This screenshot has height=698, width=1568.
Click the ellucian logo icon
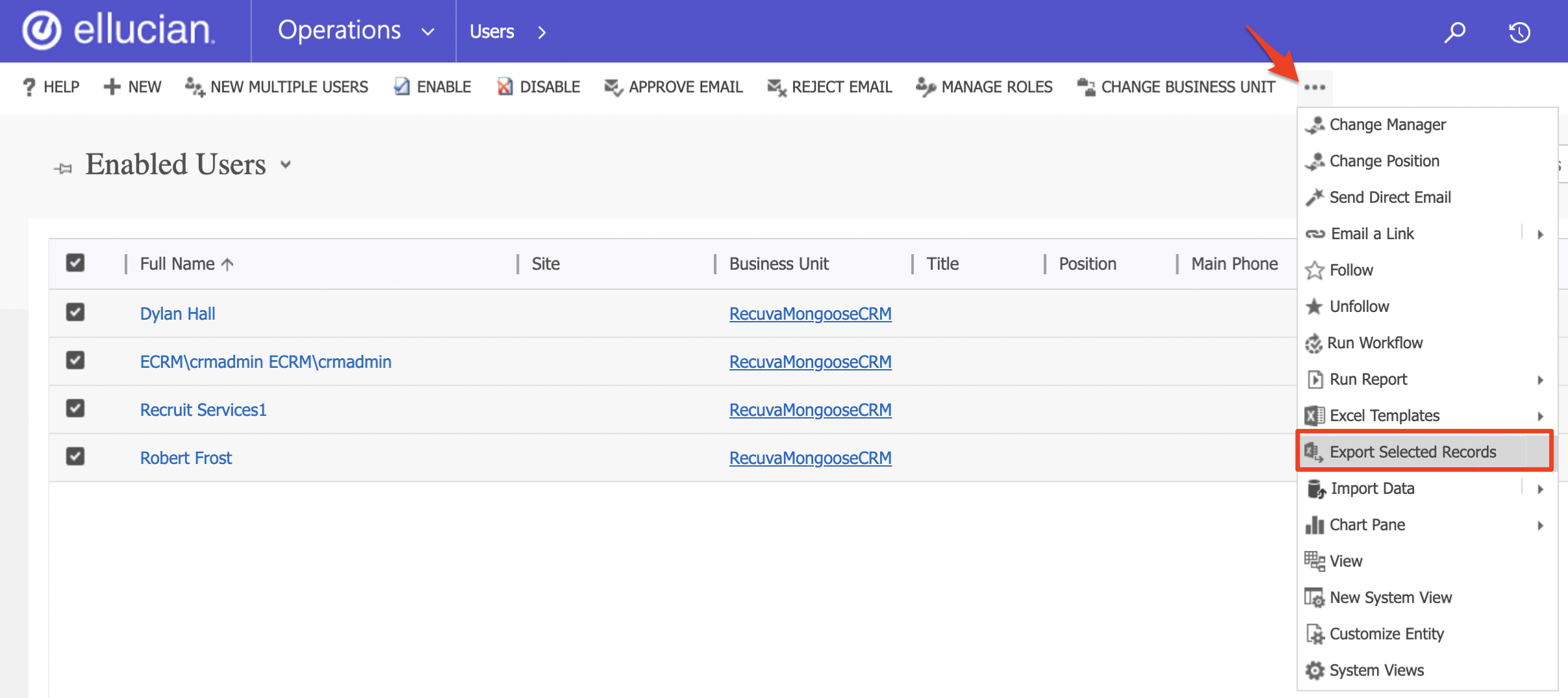point(42,31)
